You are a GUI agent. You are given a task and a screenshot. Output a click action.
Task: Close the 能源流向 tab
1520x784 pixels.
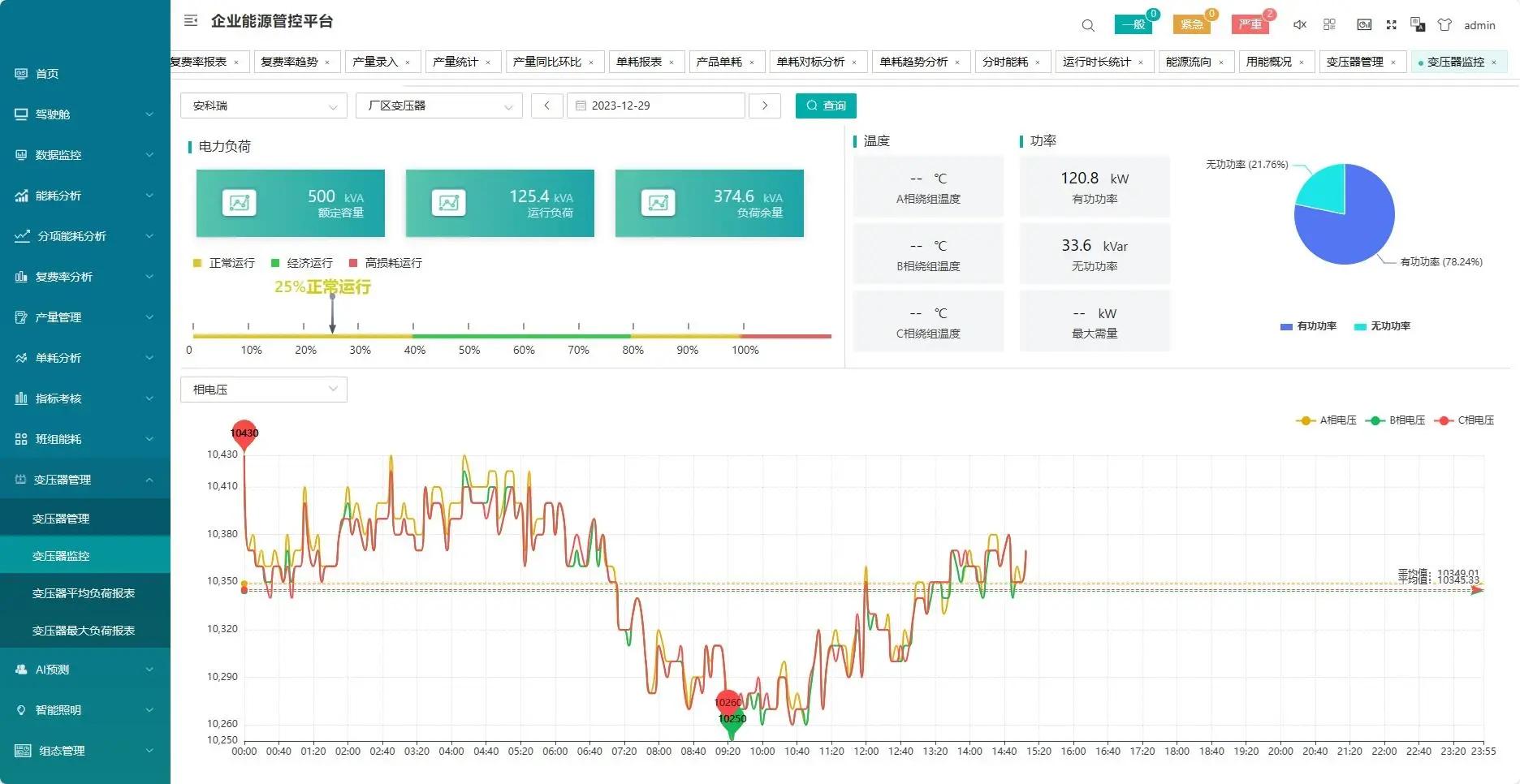(1220, 62)
